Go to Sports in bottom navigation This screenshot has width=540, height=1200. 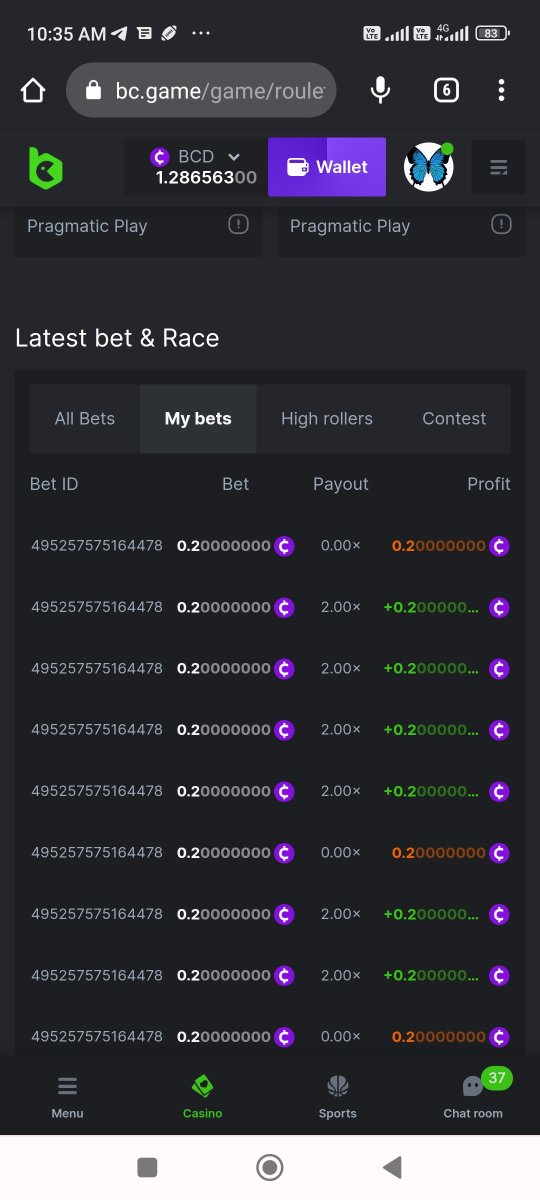tap(338, 1096)
